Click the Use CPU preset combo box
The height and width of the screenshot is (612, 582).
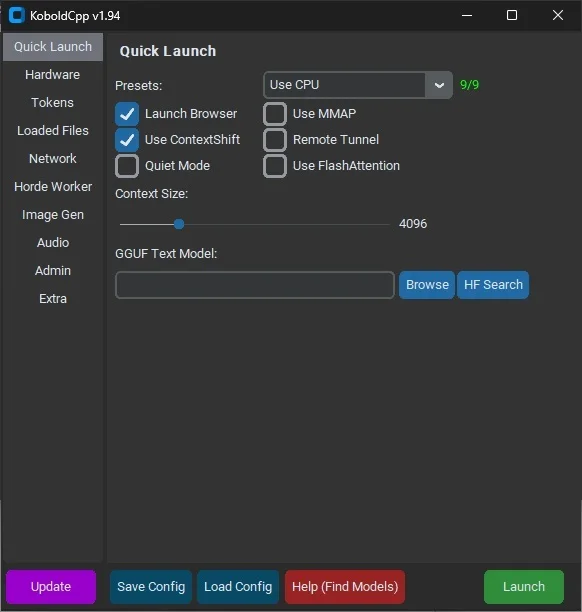click(x=358, y=85)
